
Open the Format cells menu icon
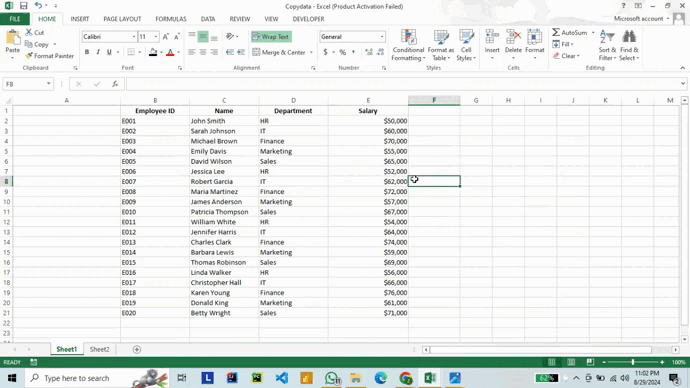coord(535,37)
